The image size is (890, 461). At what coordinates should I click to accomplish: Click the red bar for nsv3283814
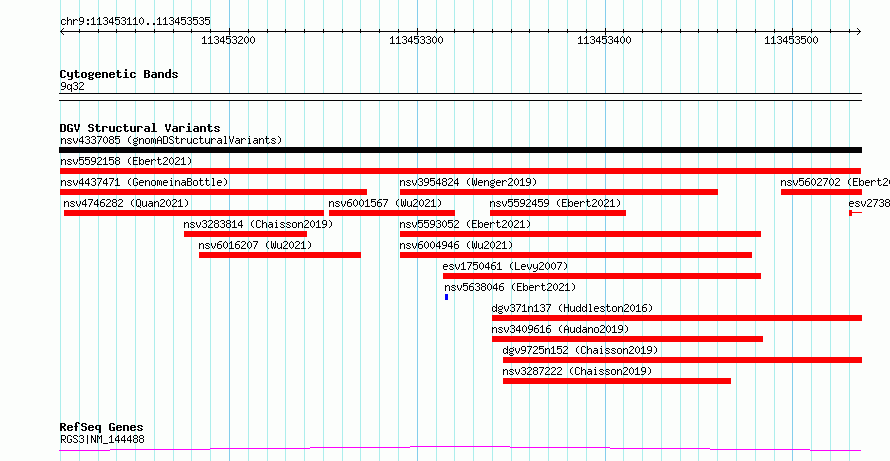pos(245,234)
